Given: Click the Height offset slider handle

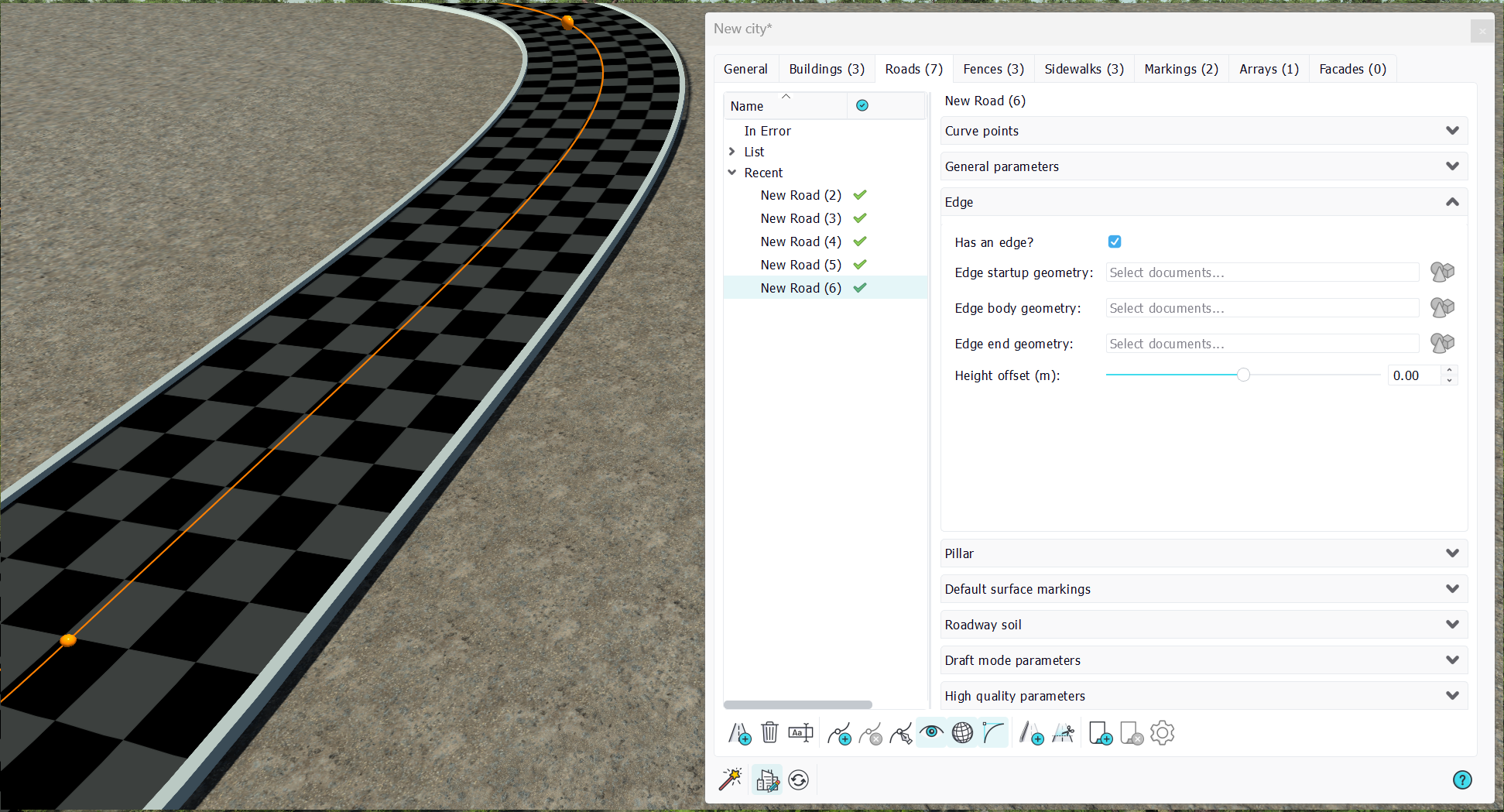Looking at the screenshot, I should [1243, 375].
